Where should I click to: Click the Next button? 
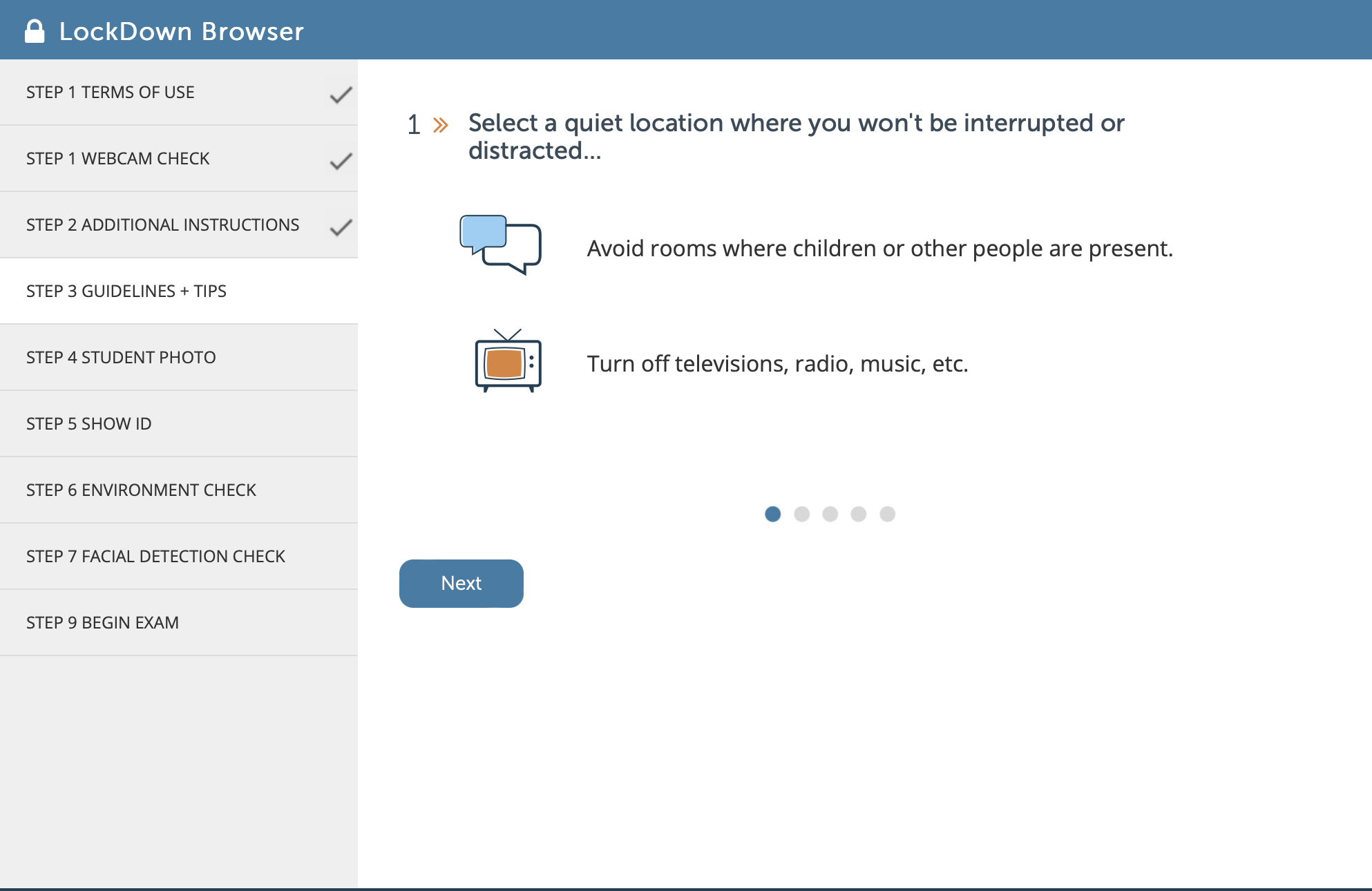[461, 584]
